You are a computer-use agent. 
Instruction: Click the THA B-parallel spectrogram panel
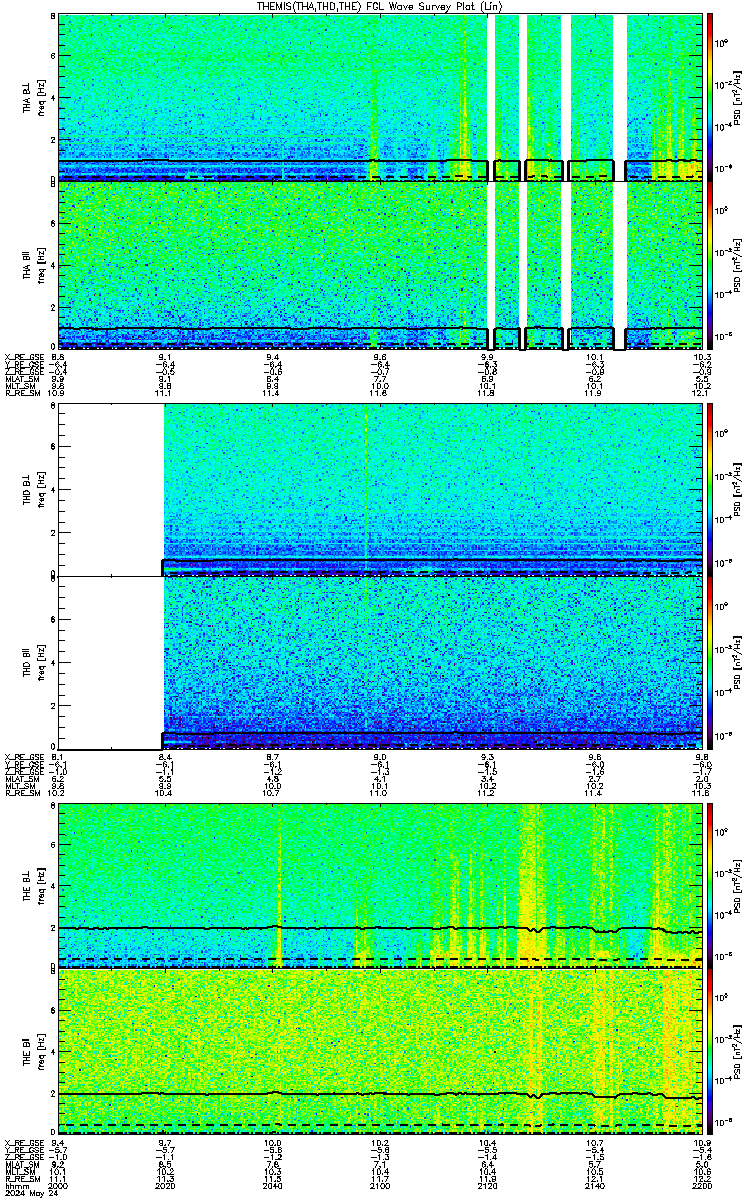380,266
